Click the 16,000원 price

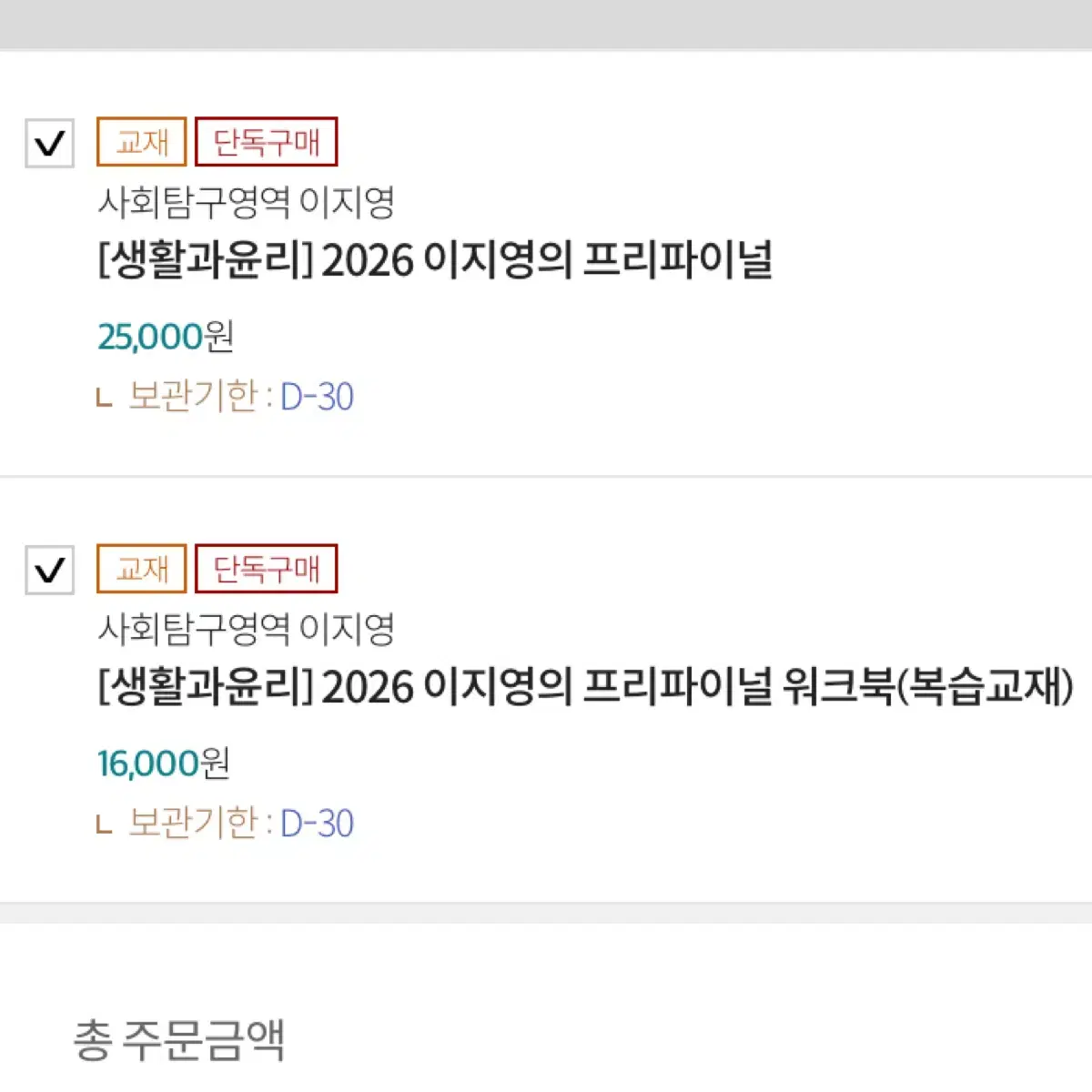click(x=164, y=763)
